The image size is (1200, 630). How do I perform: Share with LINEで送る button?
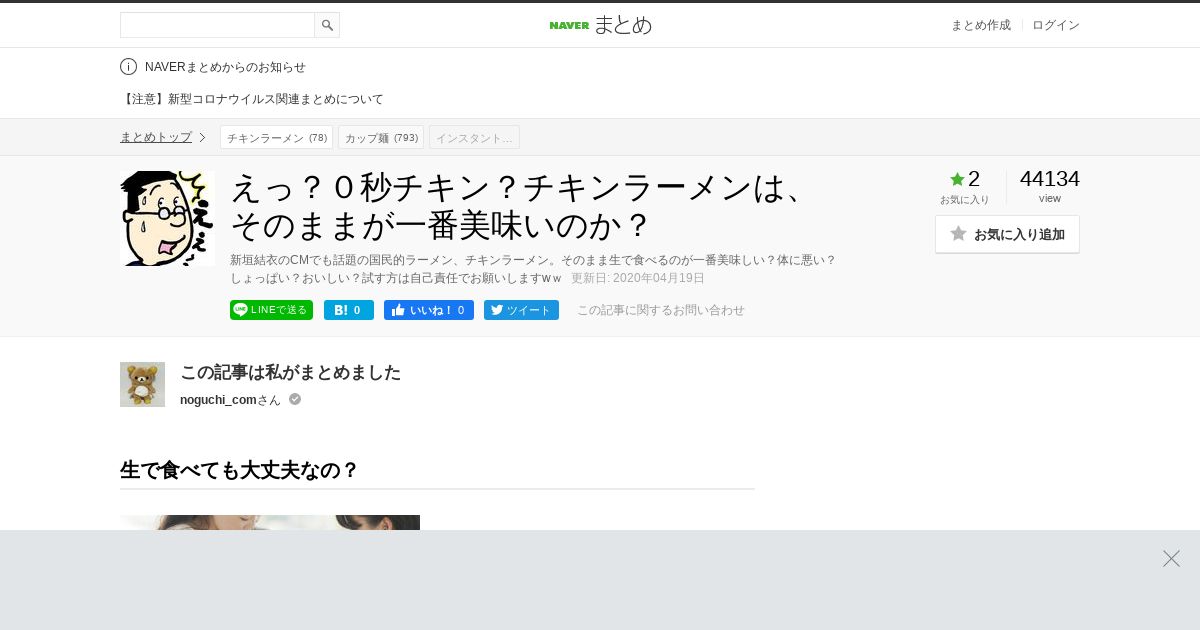click(271, 310)
